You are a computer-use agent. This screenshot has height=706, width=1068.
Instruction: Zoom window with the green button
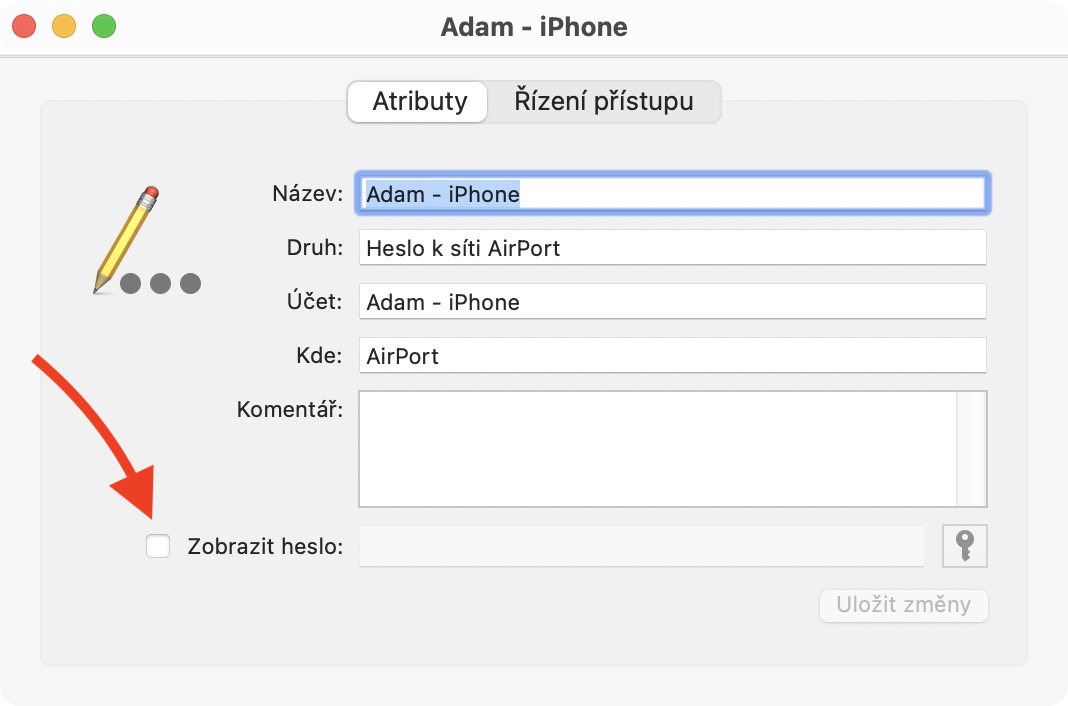click(x=104, y=27)
